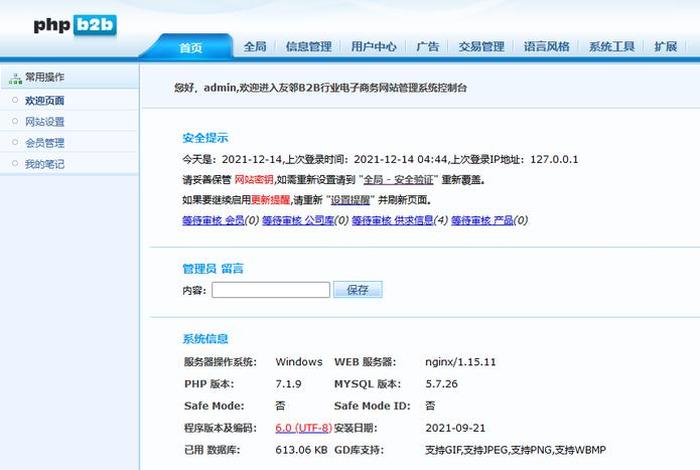The width and height of the screenshot is (700, 470).
Task: Select the 广告 tab
Action: coord(427,46)
